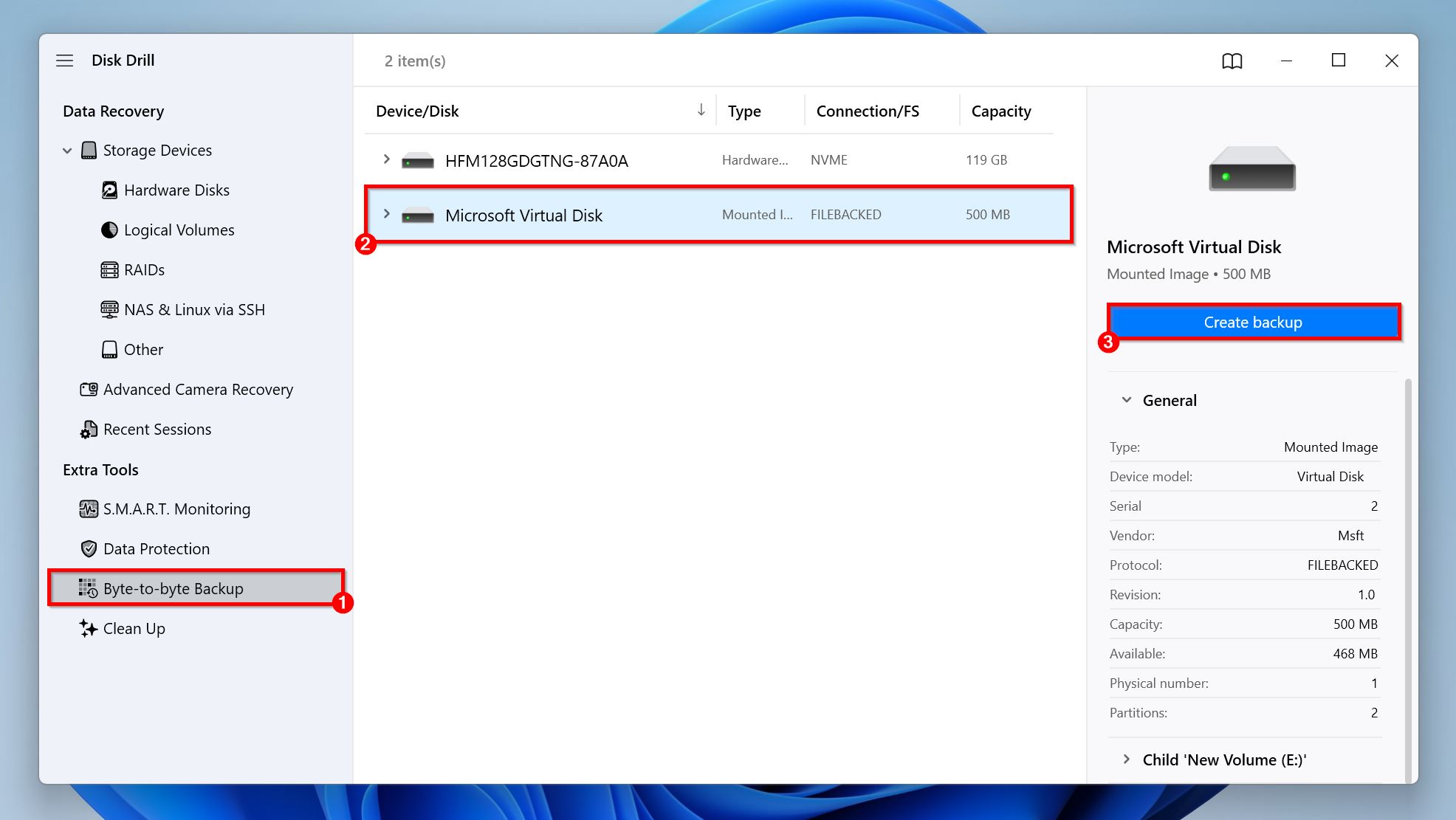Open S.M.A.R.T. Monitoring tool
Screen dimensions: 1456x820
coord(176,509)
